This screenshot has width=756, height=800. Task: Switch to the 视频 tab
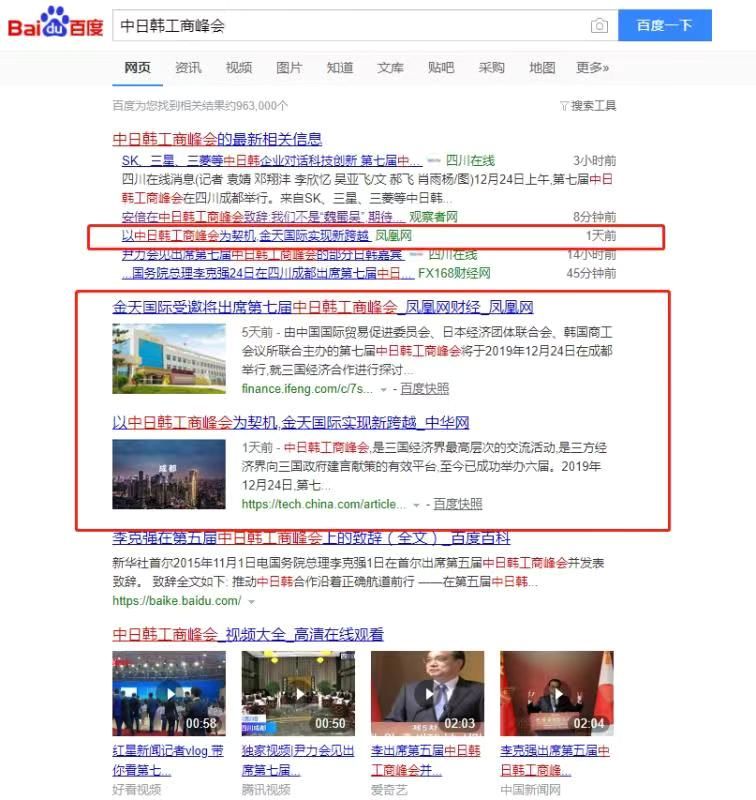coord(239,68)
